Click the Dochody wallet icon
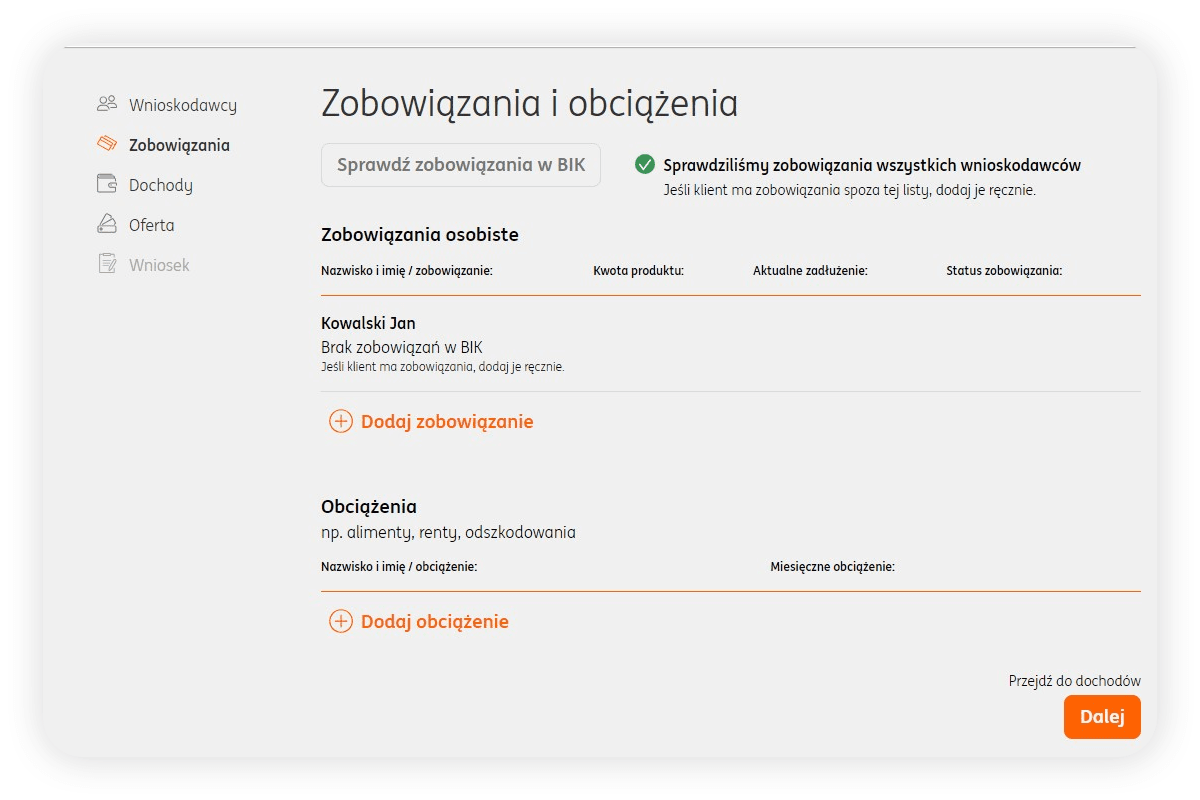Screen dimensions: 1200x800 pyautogui.click(x=107, y=184)
